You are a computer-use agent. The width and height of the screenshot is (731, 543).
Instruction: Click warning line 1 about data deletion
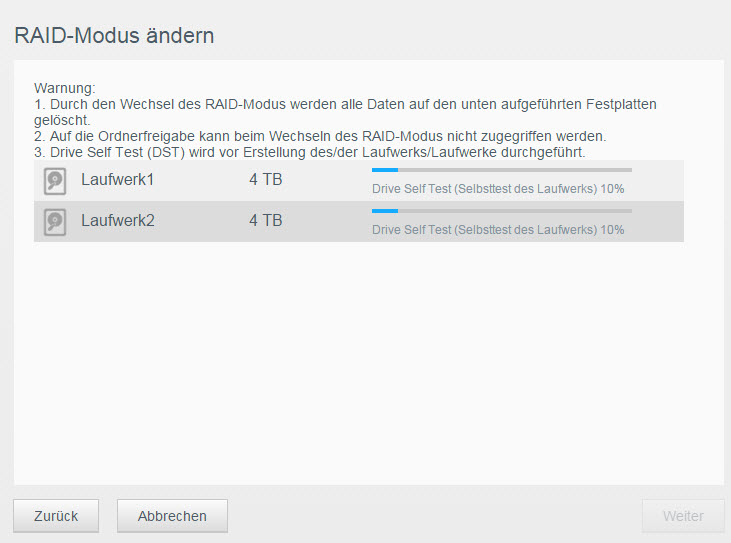pyautogui.click(x=345, y=112)
